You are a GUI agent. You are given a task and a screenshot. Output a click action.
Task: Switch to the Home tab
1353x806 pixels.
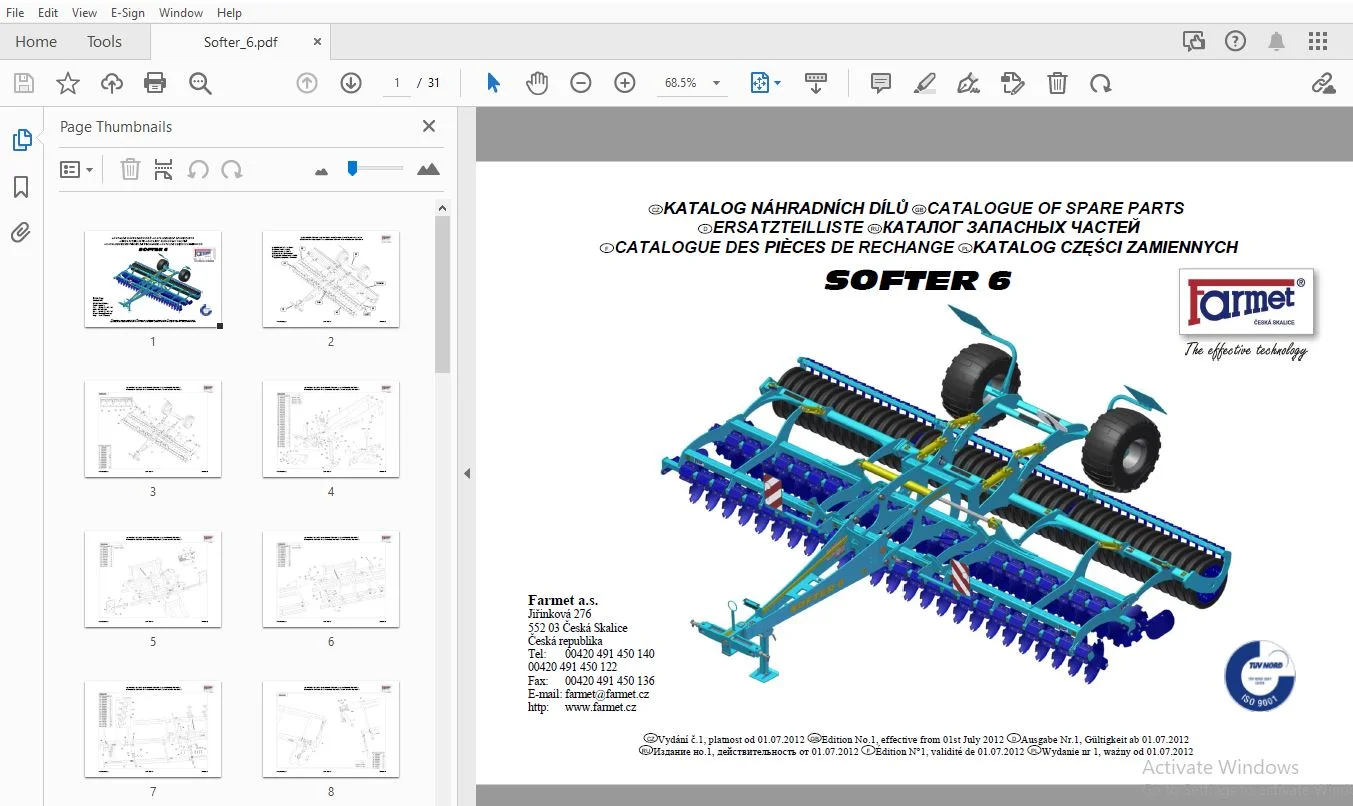36,42
